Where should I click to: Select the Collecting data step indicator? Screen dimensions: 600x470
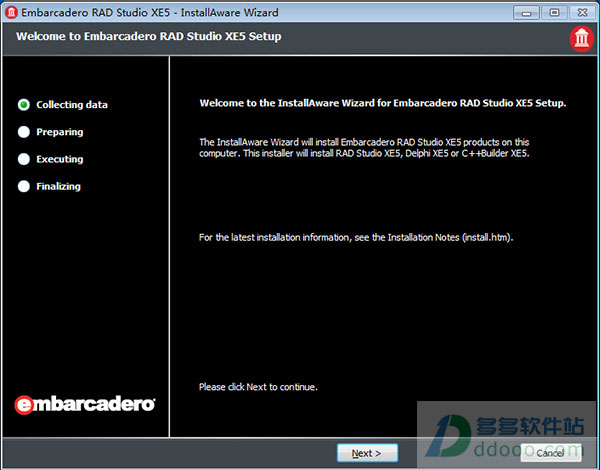click(24, 105)
